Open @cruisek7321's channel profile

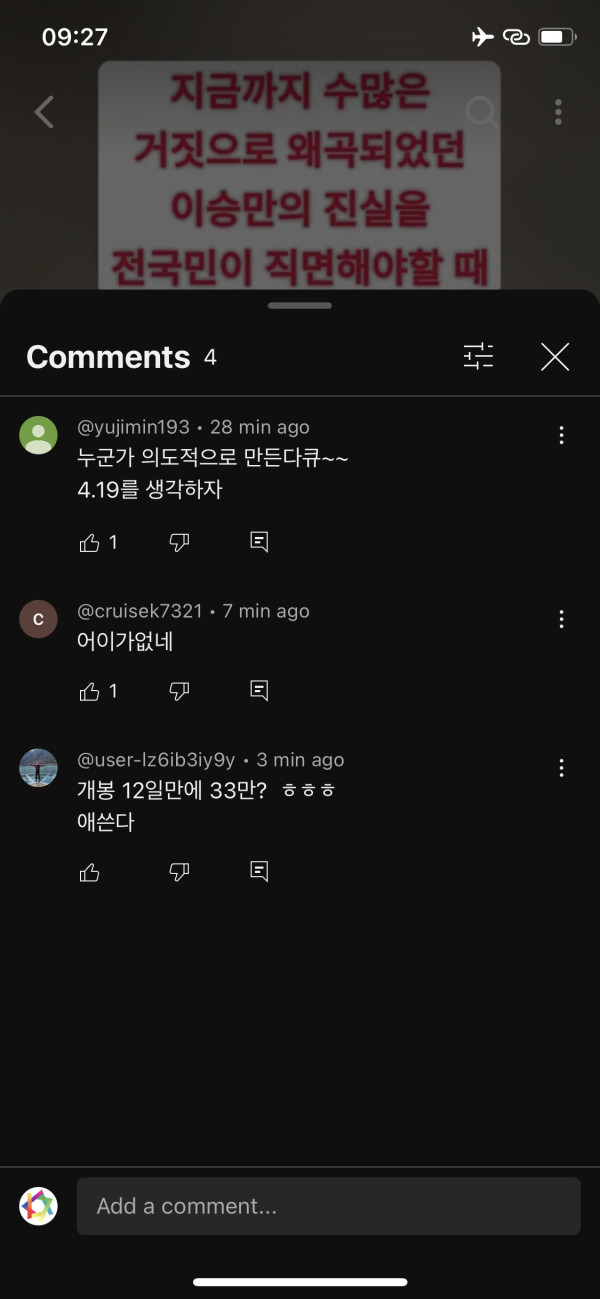point(38,619)
